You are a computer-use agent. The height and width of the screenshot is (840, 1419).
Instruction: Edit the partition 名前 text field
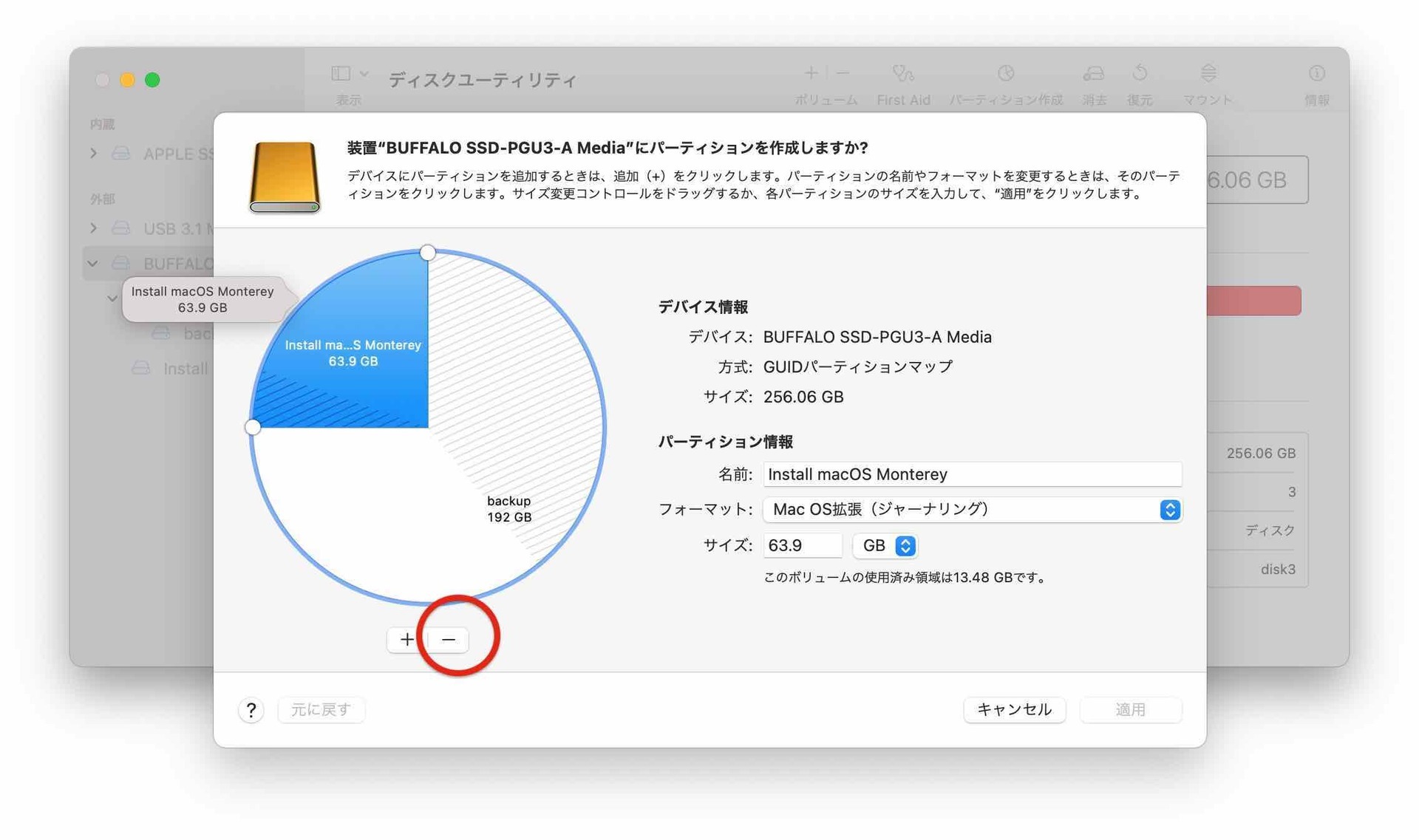pyautogui.click(x=972, y=474)
